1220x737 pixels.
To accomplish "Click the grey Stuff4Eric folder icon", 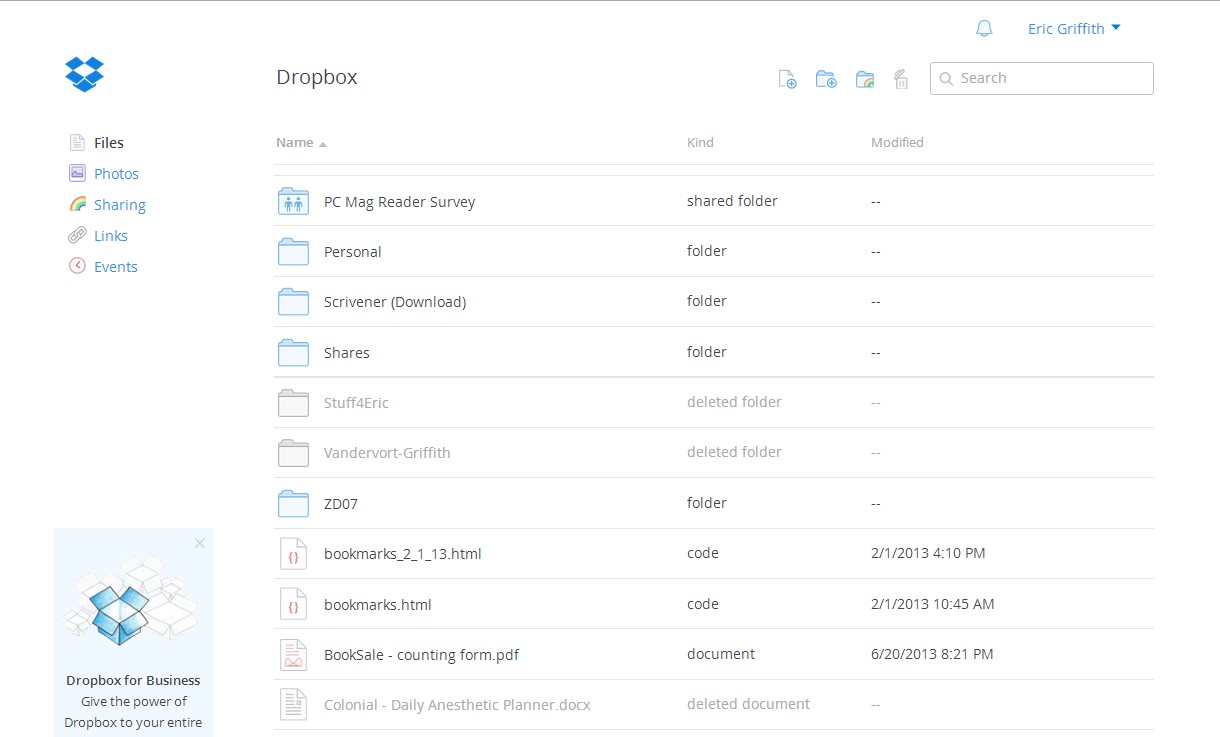I will [293, 403].
